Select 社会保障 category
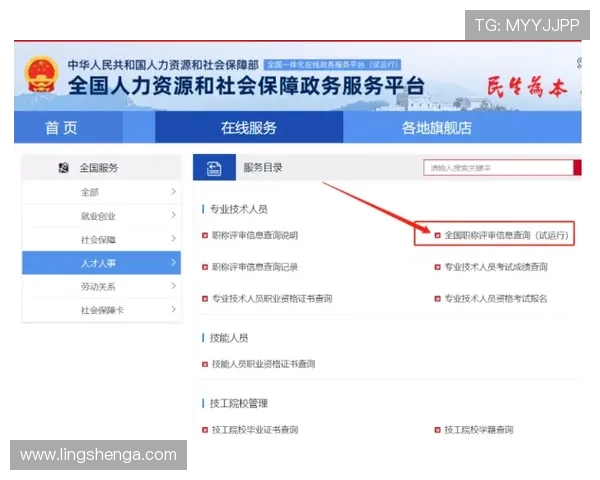The image size is (600, 480). point(101,240)
